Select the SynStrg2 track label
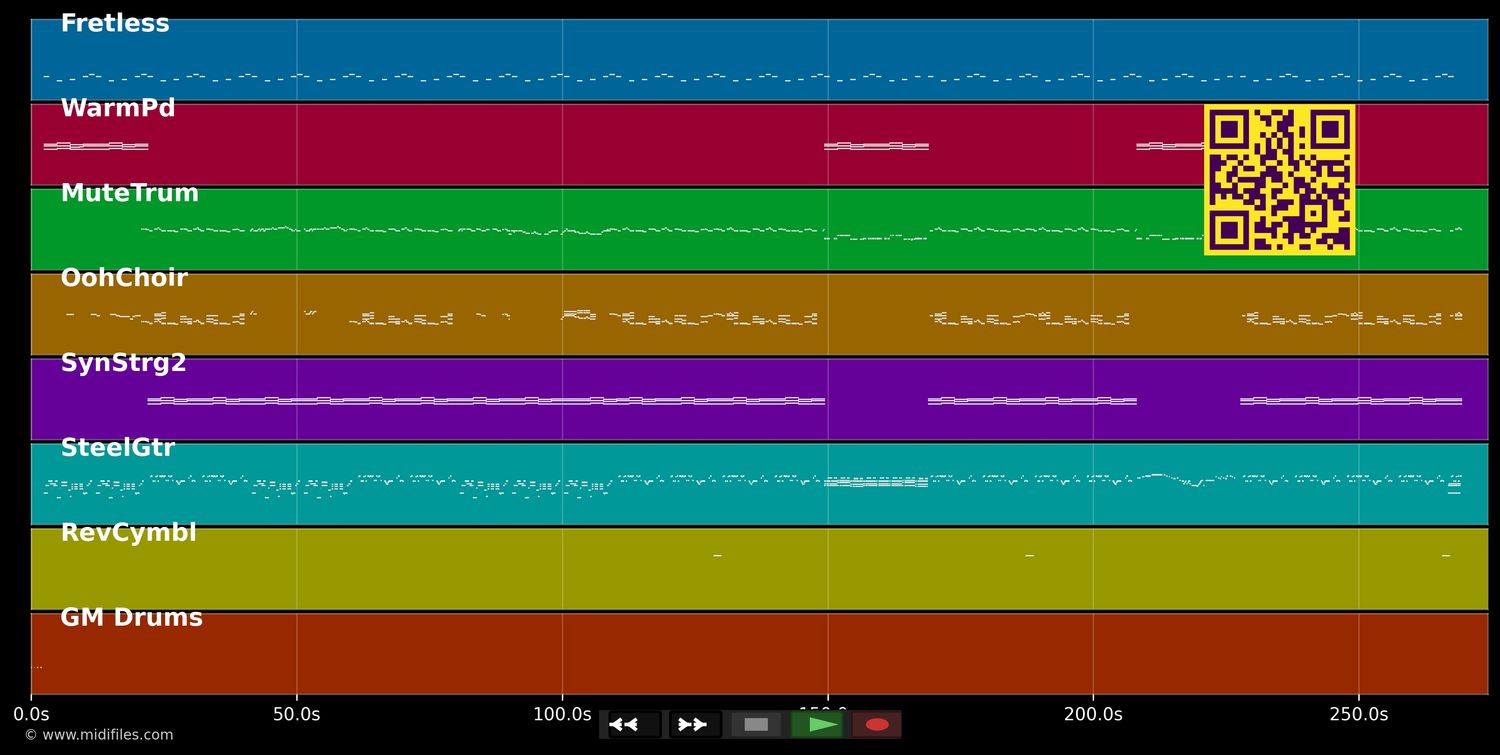Image resolution: width=1500 pixels, height=755 pixels. pos(124,364)
